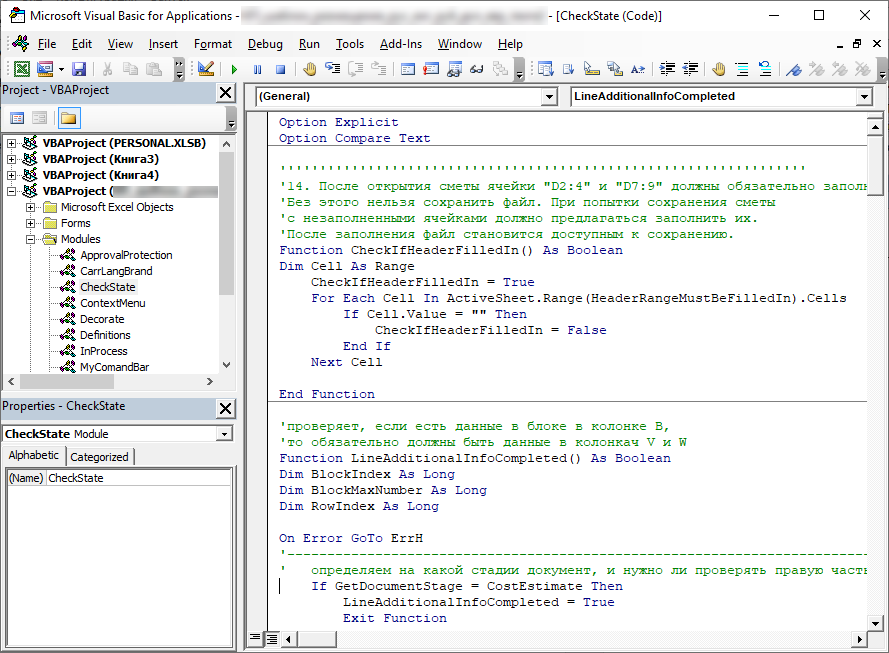
Task: Reset the running project with stop icon
Action: point(280,69)
